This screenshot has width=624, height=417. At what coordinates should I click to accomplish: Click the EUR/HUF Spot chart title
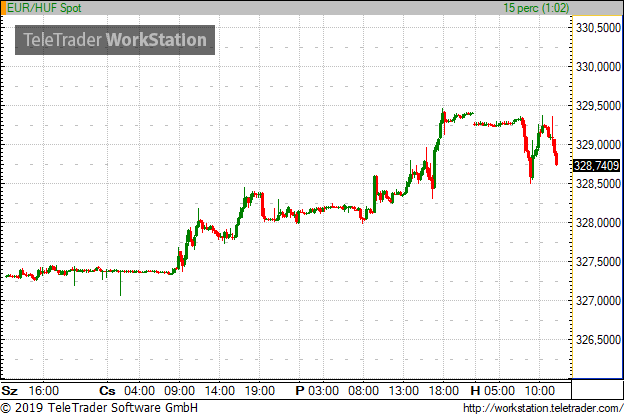44,8
